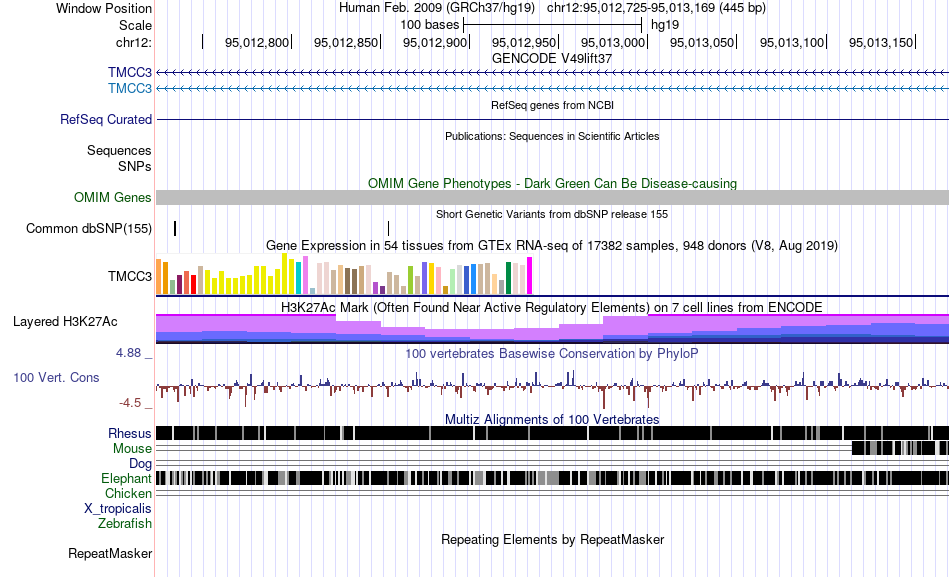Click the TMCC3 GTEx expression label
The height and width of the screenshot is (577, 950).
click(130, 276)
